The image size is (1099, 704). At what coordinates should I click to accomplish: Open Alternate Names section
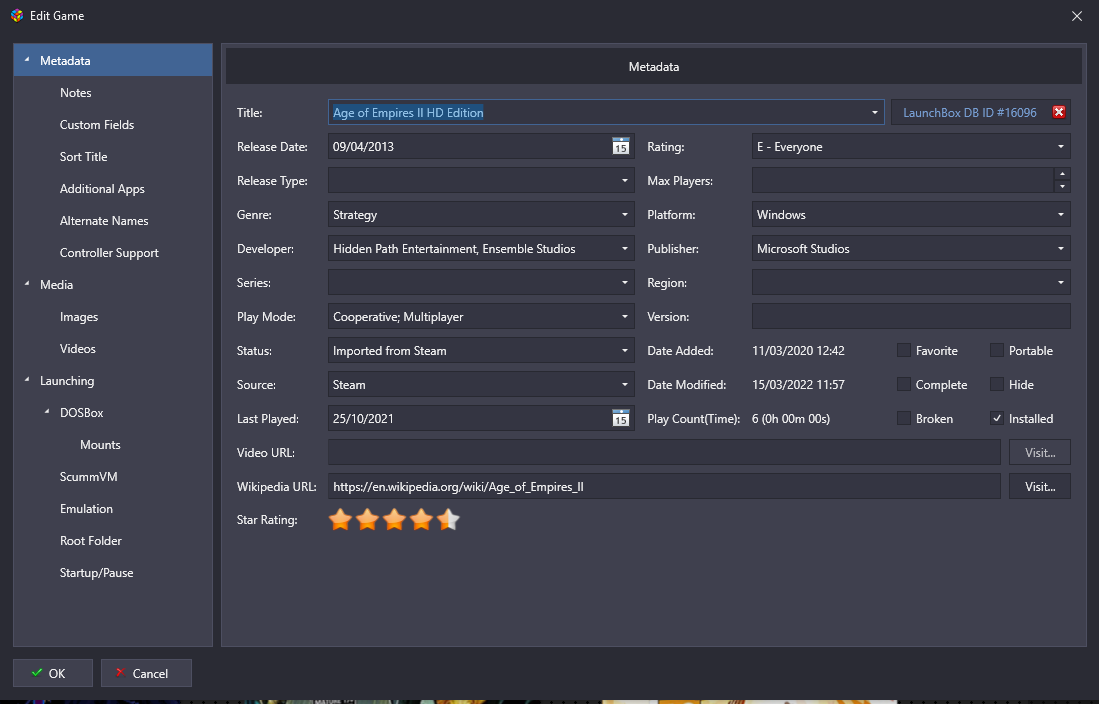click(104, 221)
